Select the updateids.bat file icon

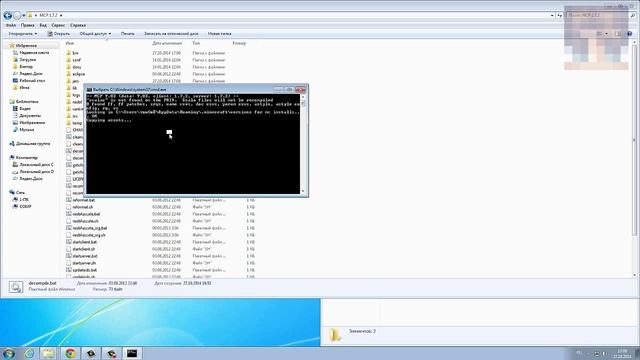(x=69, y=270)
